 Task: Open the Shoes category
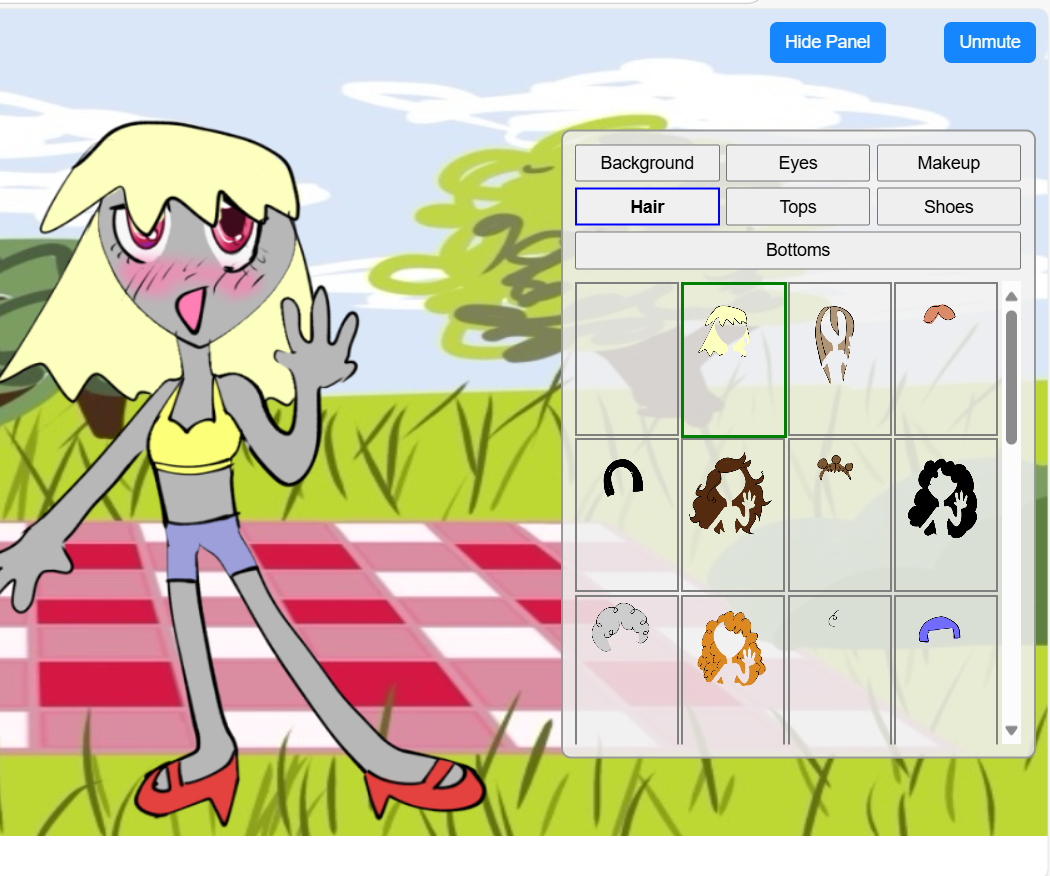click(x=948, y=206)
